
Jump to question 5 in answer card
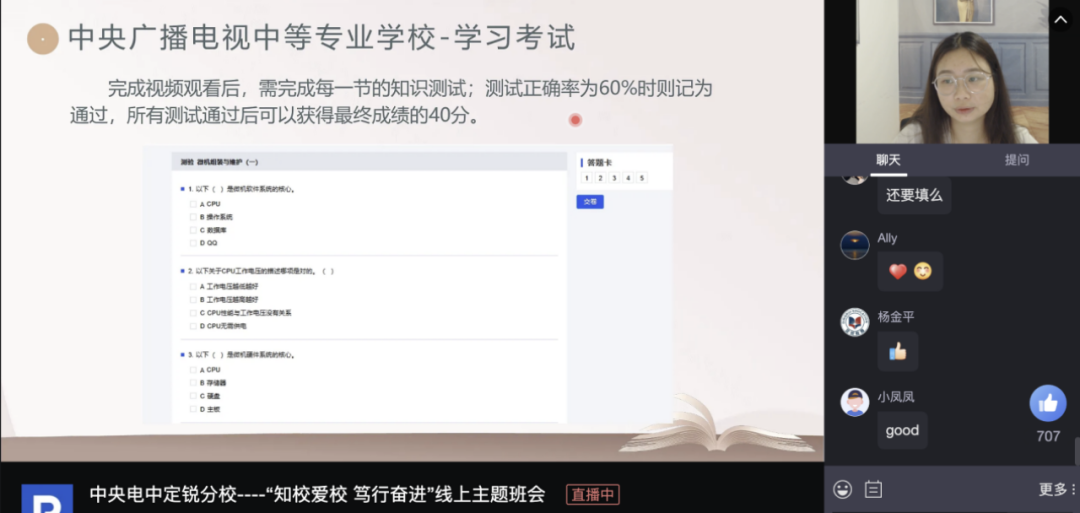[642, 178]
